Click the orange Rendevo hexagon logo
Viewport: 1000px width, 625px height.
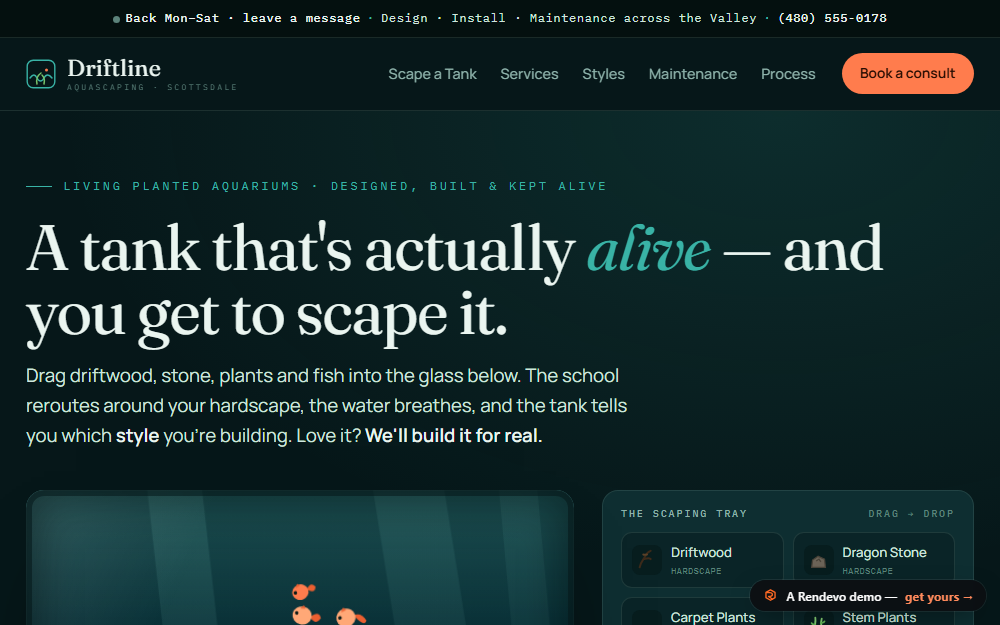[x=770, y=596]
